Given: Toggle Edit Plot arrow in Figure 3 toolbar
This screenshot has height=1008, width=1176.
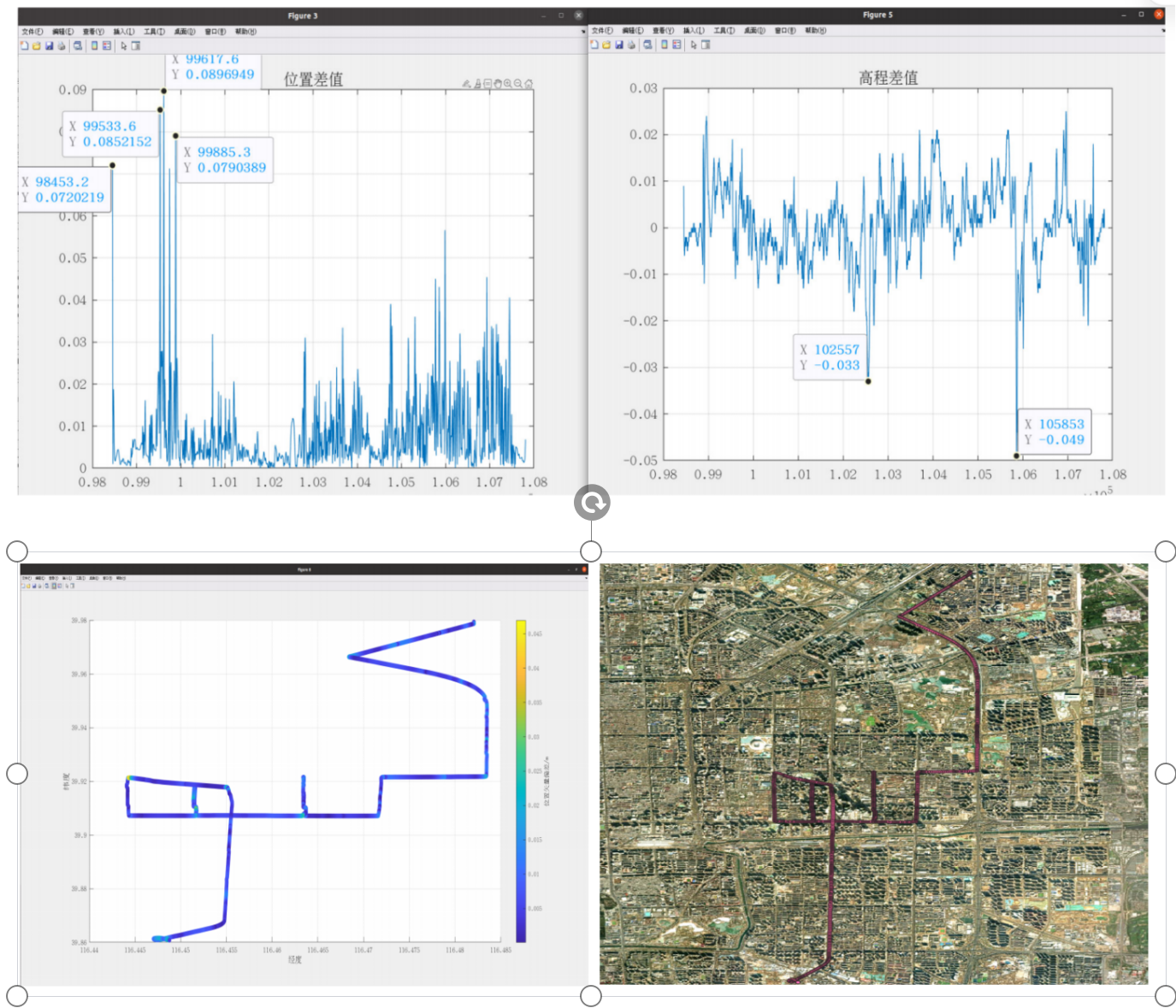Looking at the screenshot, I should coord(124,46).
